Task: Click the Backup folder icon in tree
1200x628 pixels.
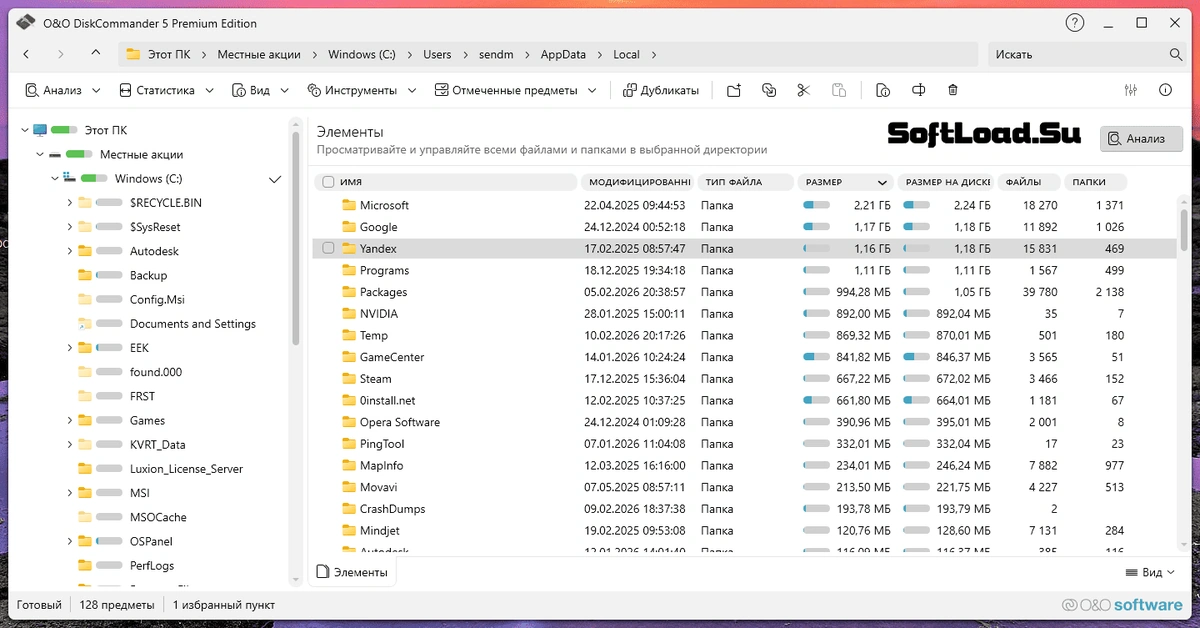Action: (85, 275)
